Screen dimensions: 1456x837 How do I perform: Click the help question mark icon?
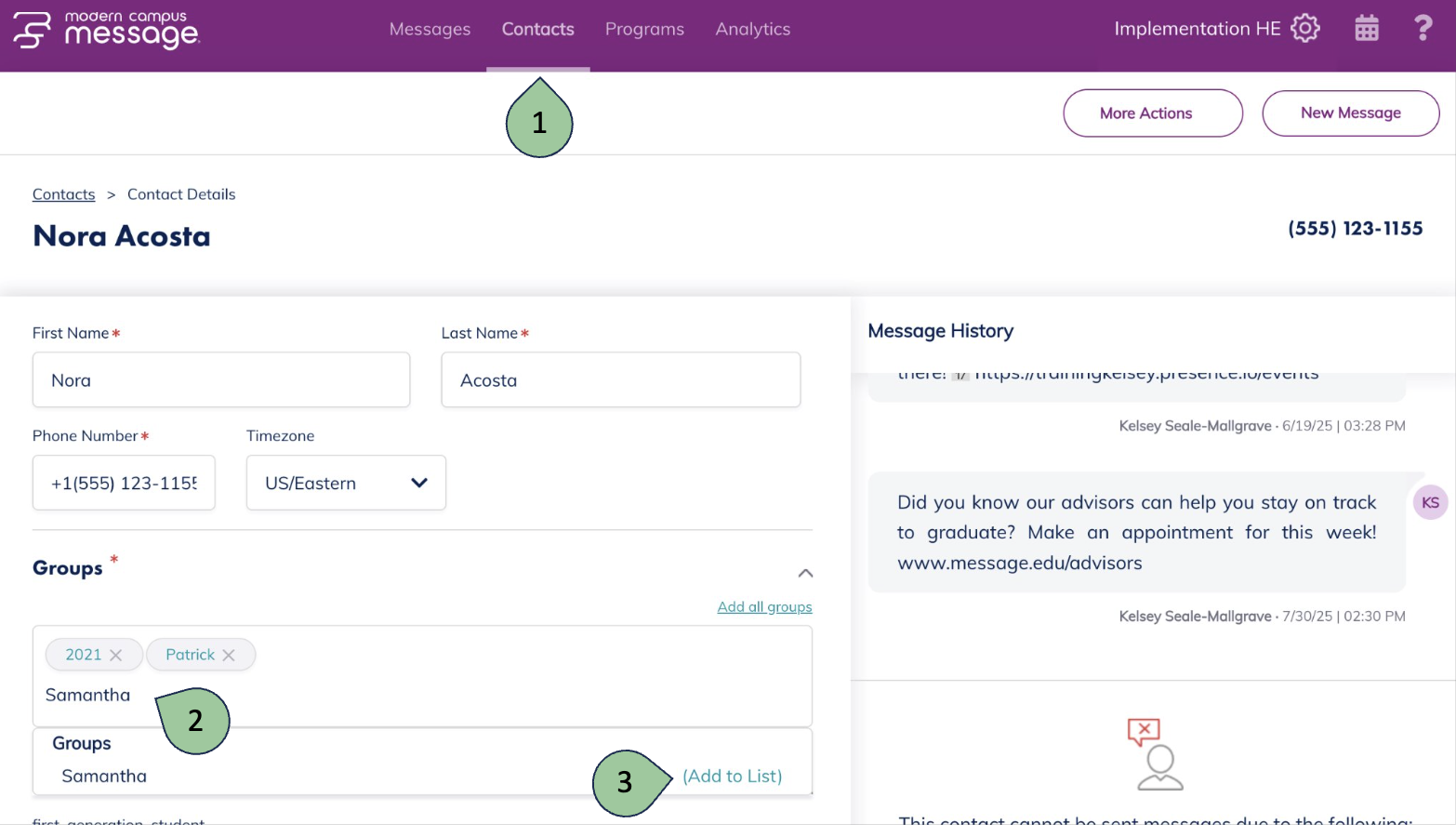1423,28
